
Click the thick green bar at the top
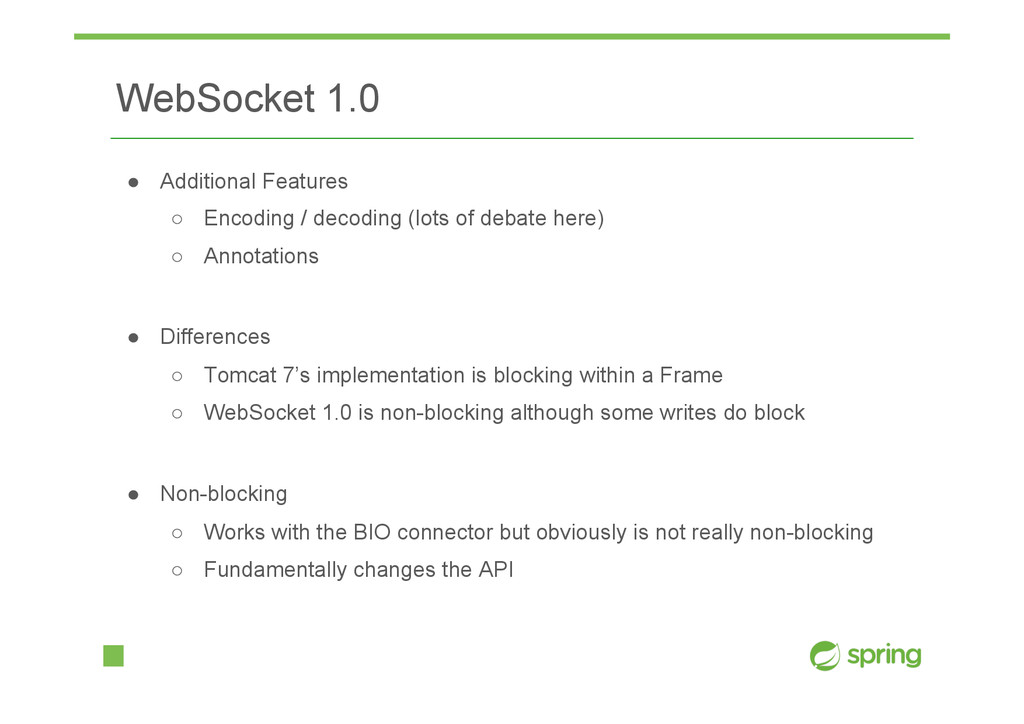coord(512,37)
